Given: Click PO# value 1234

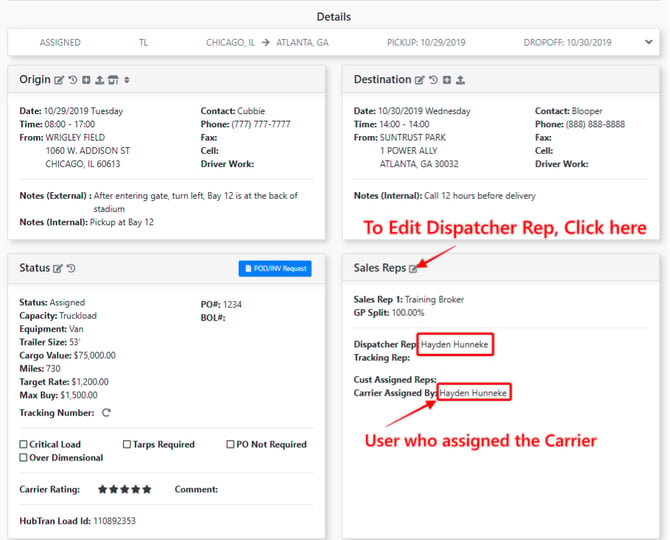Looking at the screenshot, I should click(232, 305).
